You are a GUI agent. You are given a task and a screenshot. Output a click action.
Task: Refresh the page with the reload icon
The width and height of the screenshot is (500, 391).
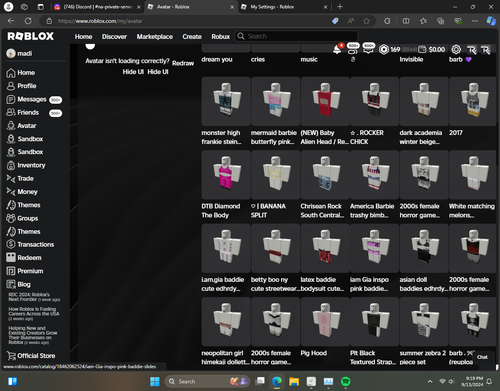(28, 21)
